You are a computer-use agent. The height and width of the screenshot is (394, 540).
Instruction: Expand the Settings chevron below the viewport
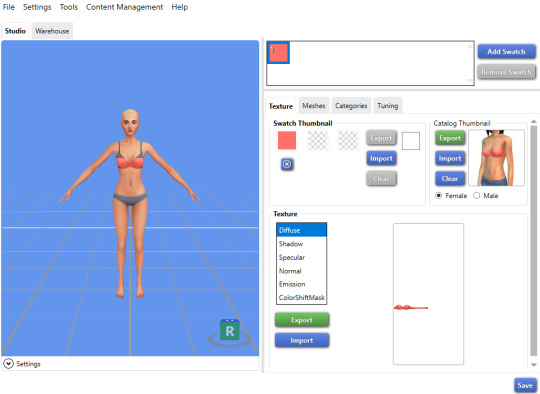pos(8,364)
